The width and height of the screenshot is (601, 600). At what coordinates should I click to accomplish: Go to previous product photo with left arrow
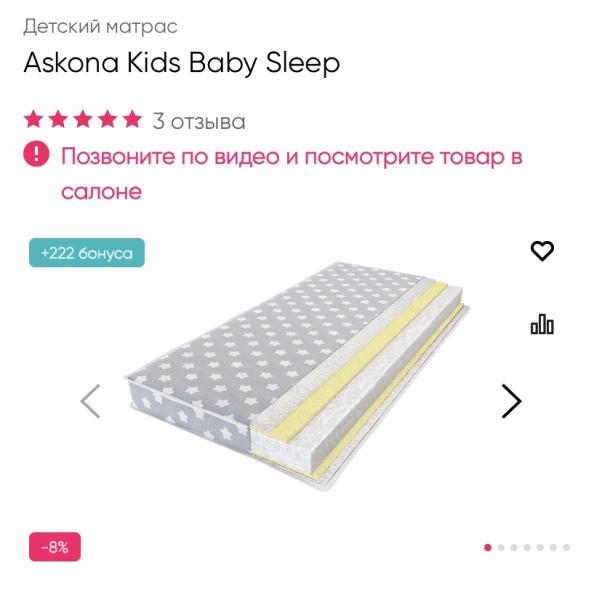click(x=90, y=401)
